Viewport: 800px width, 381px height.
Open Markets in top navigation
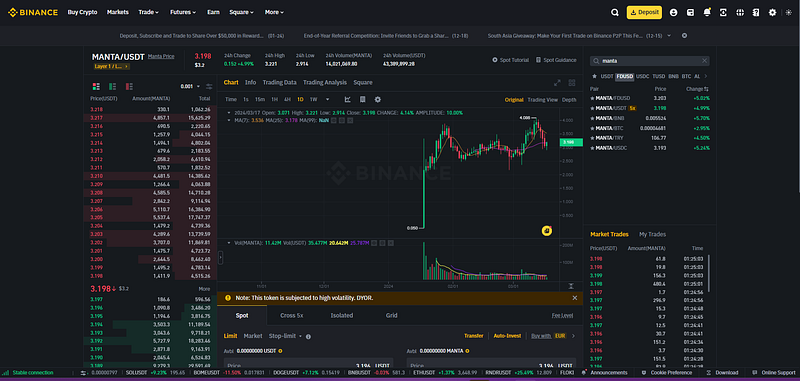click(118, 12)
